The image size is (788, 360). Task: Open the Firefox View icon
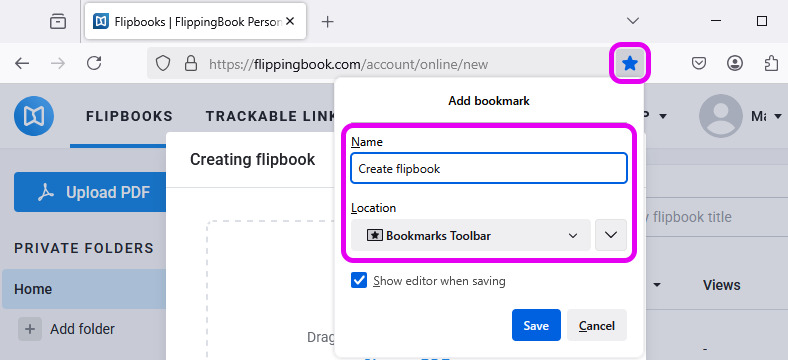(x=58, y=21)
